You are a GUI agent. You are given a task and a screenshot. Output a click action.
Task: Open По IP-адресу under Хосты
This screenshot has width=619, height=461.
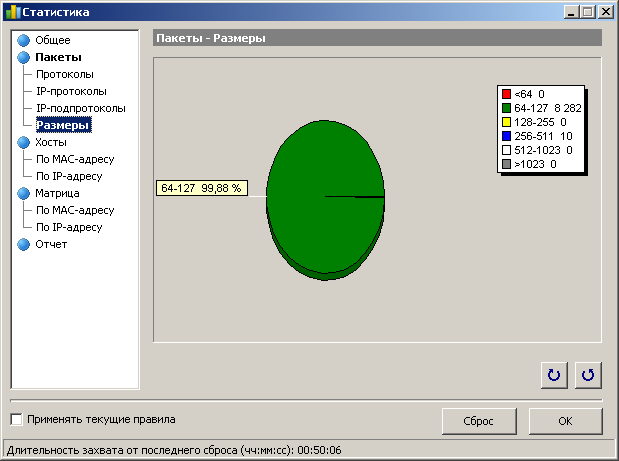[69, 176]
